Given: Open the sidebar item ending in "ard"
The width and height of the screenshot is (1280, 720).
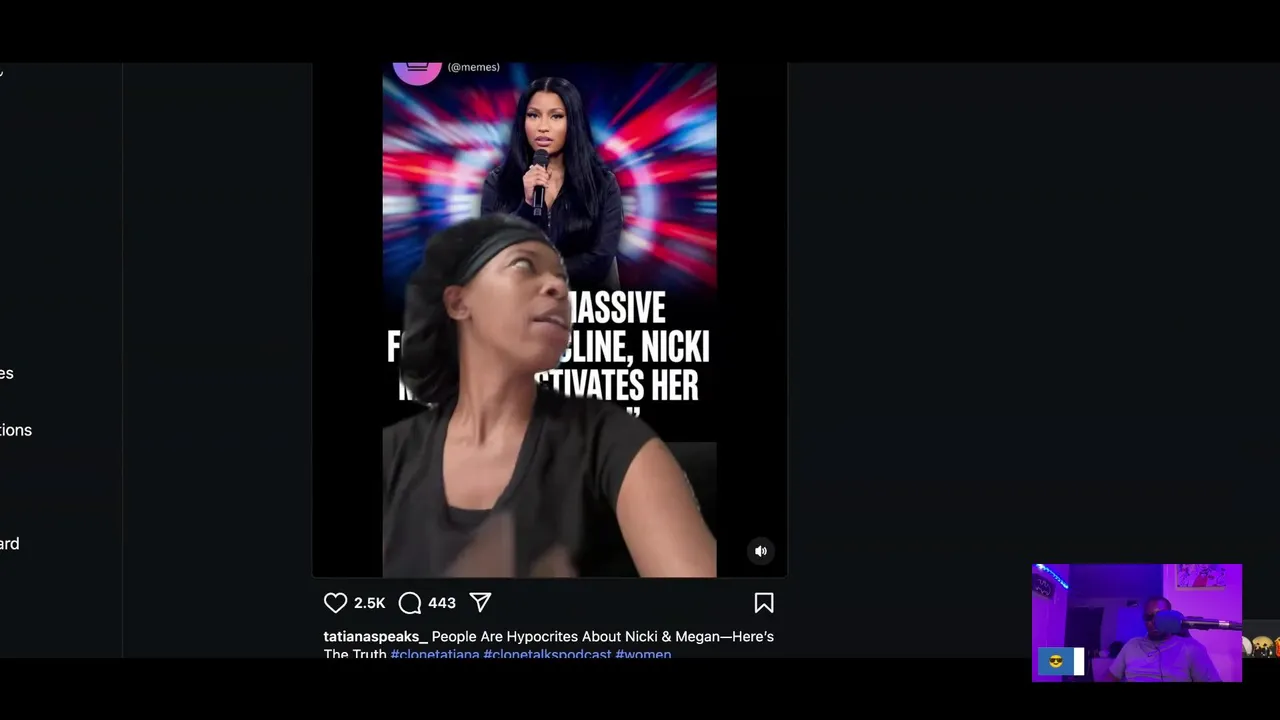Looking at the screenshot, I should point(10,544).
